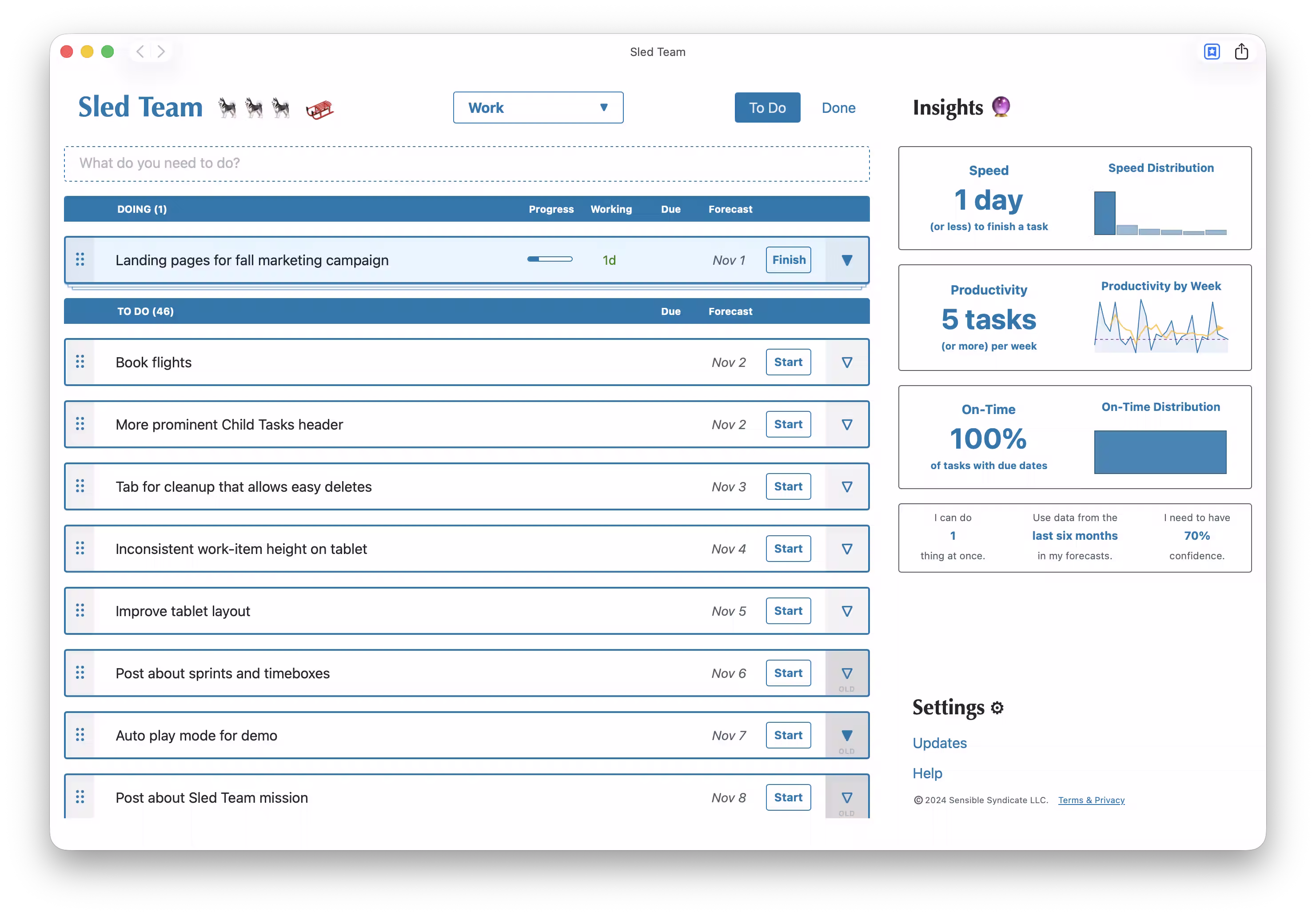
Task: Expand details for Landing pages task
Action: pos(847,260)
